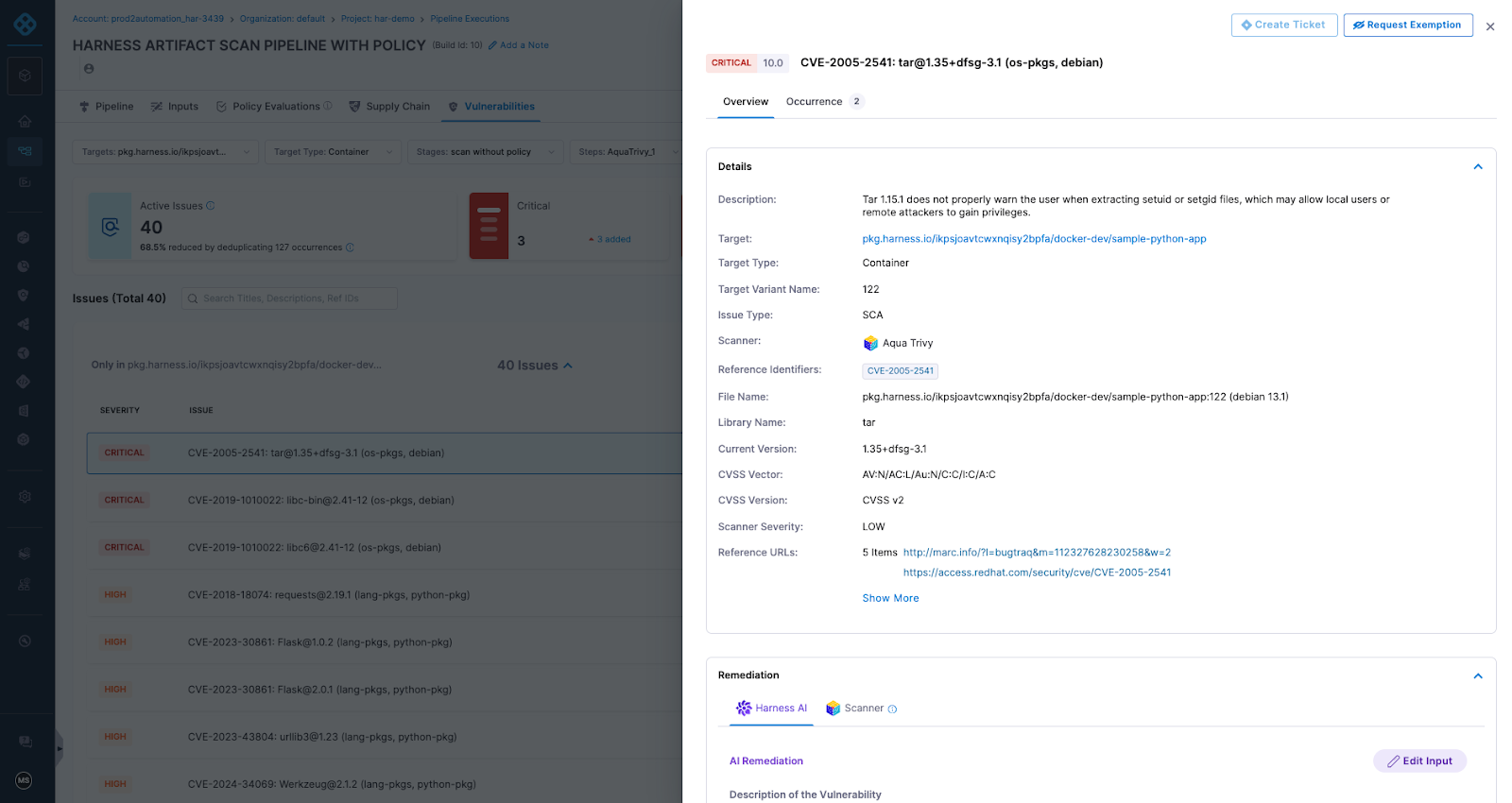Open the Inputs tab

point(175,107)
